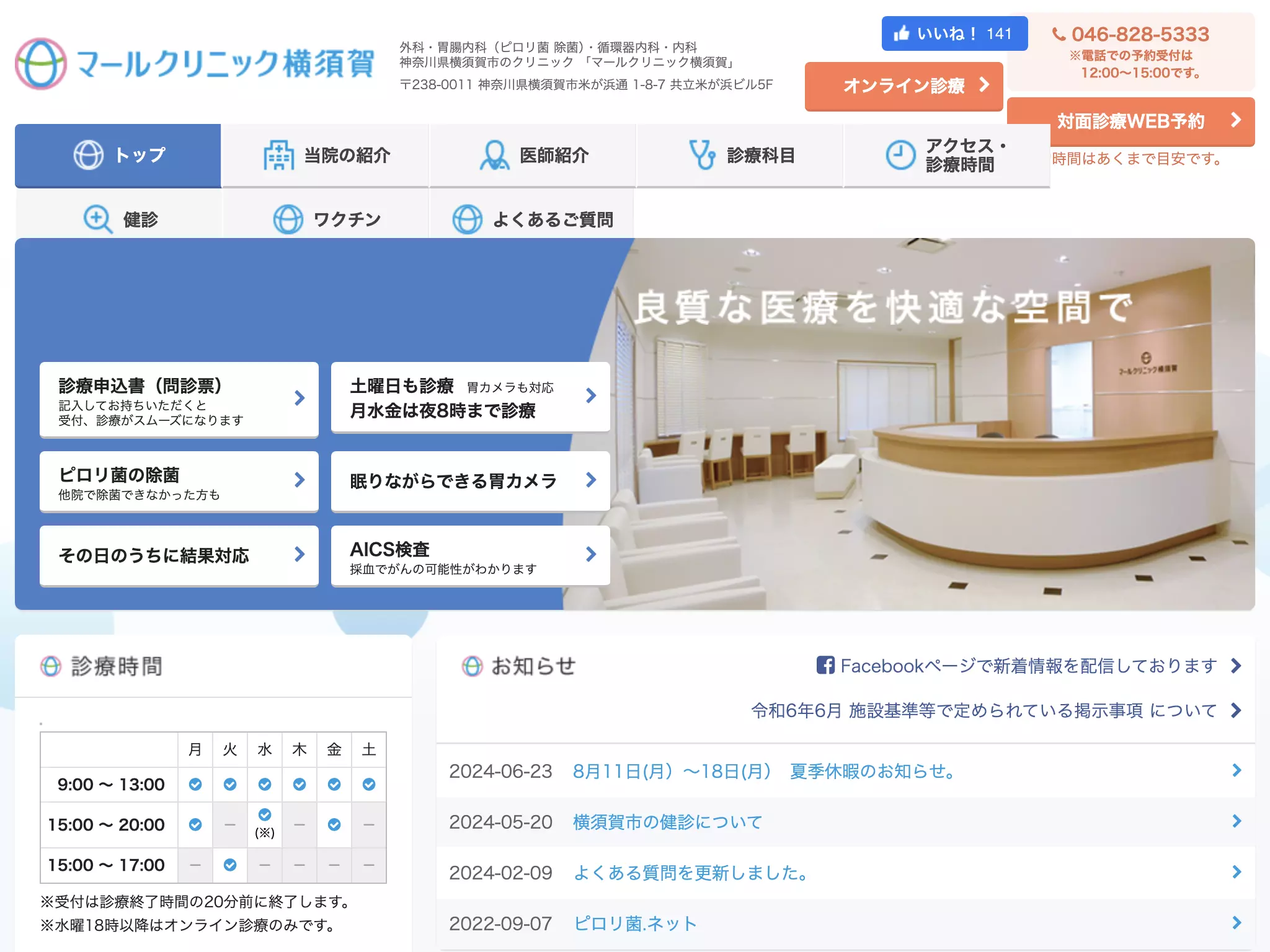Screen dimensions: 1270x952
Task: Click the 対面診療WEB予約 button
Action: (x=1131, y=121)
